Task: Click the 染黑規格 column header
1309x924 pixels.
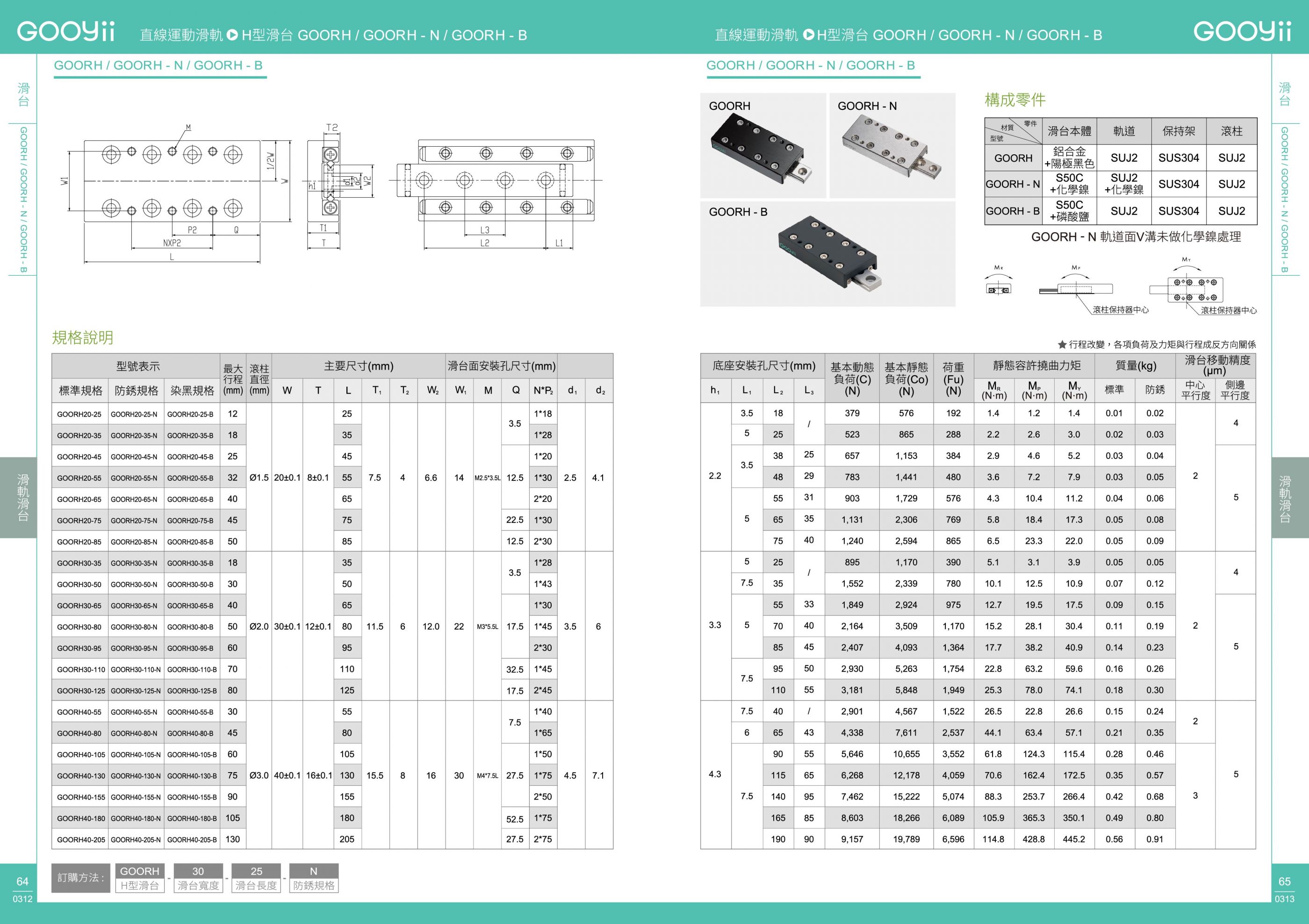Action: [x=192, y=390]
